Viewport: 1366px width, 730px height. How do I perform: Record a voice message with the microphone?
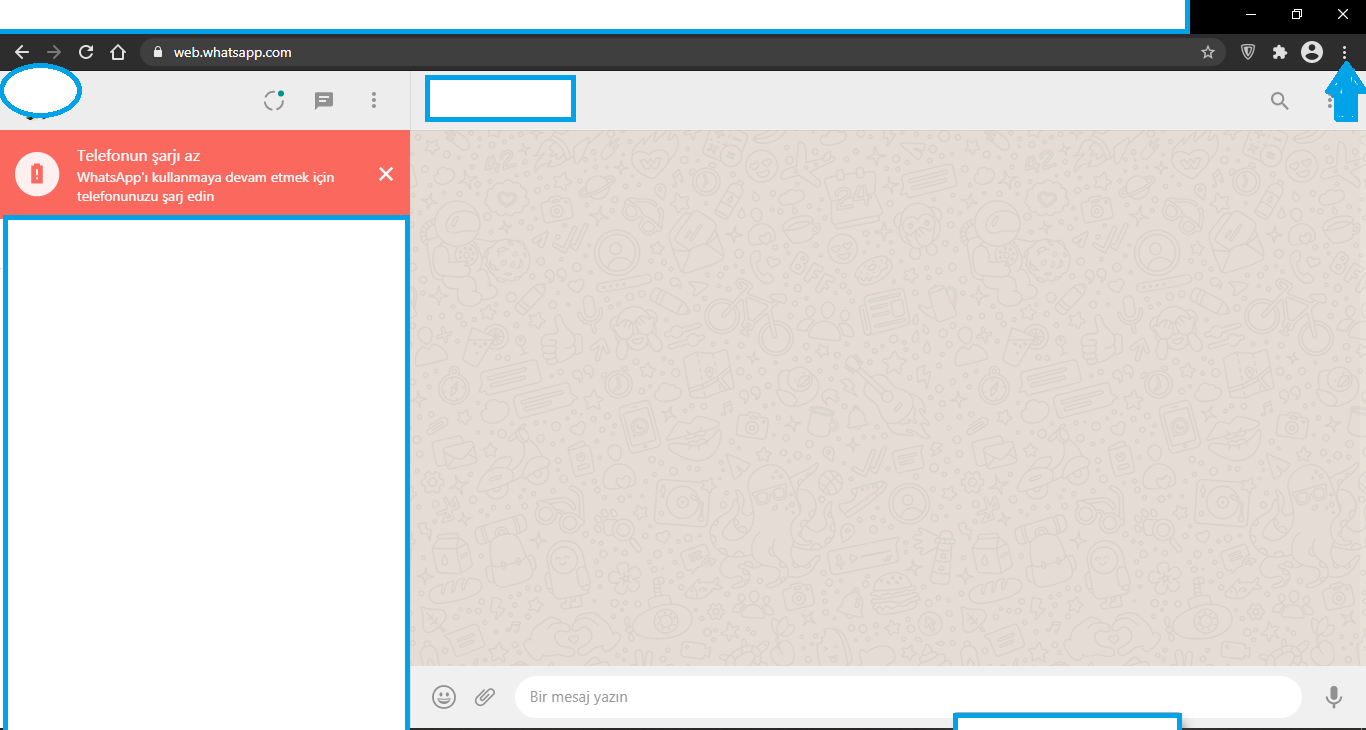(x=1333, y=697)
